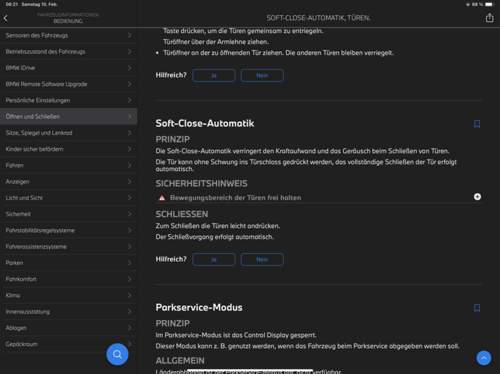
Task: Expand Licht und Sicht chevron
Action: pos(130,198)
